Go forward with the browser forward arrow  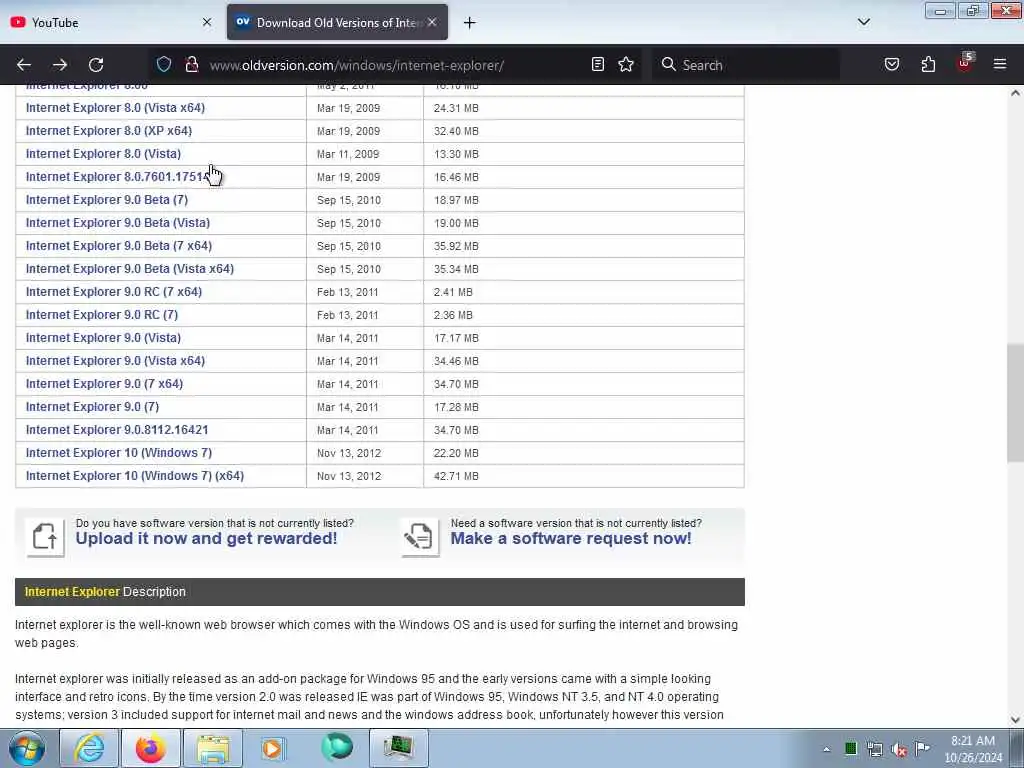tap(60, 65)
